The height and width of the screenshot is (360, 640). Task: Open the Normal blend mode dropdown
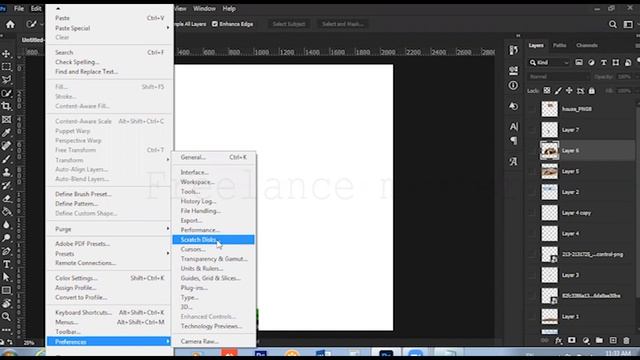click(x=558, y=77)
